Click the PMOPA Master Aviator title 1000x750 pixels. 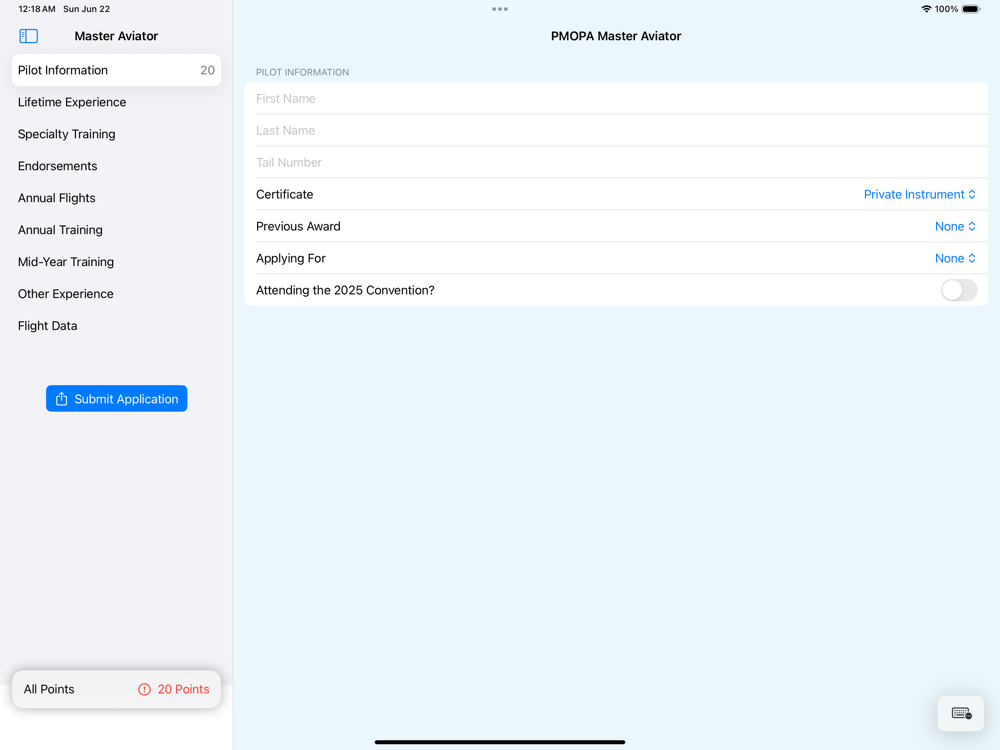[616, 36]
